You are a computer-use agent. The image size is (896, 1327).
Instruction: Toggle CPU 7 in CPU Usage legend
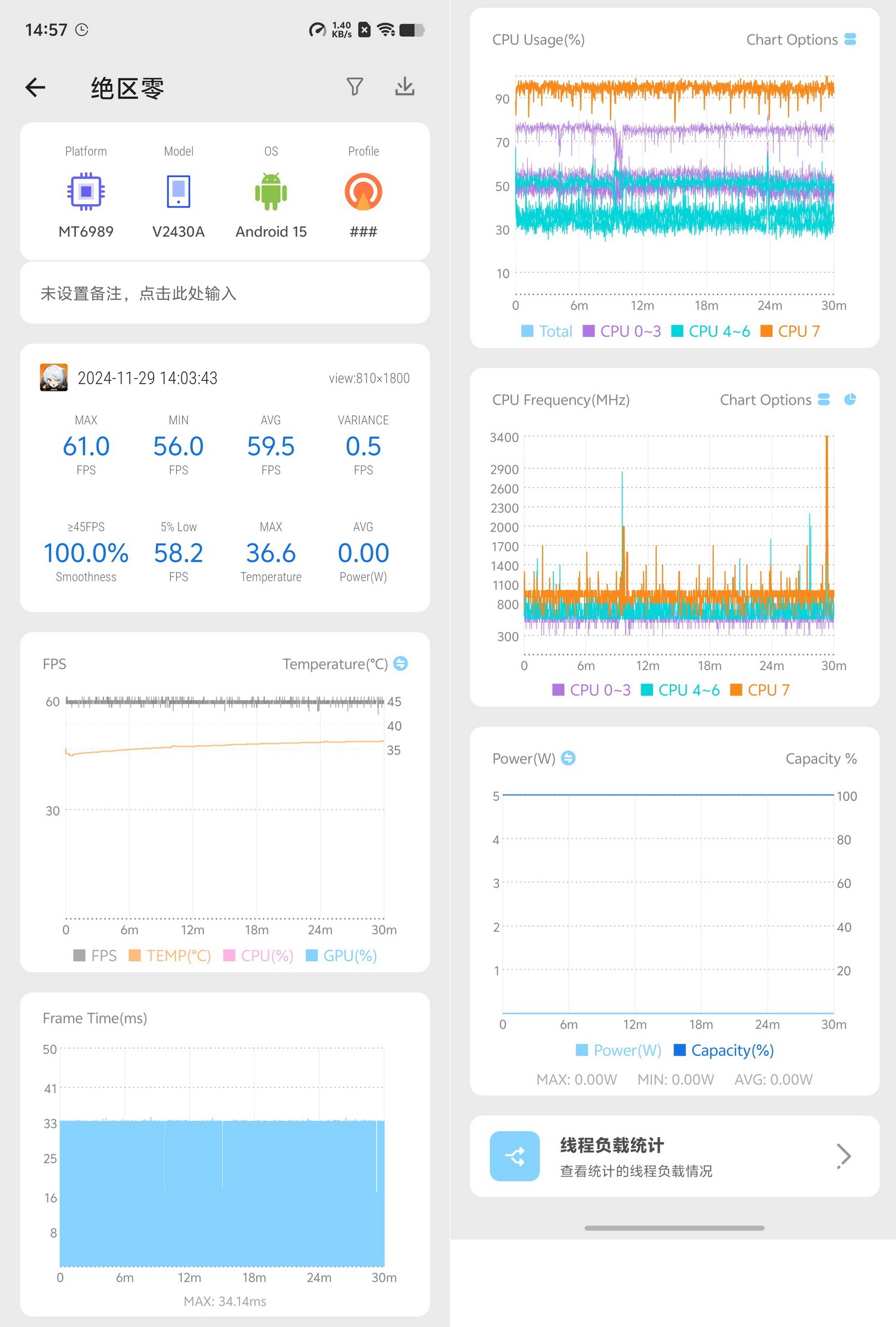(x=790, y=331)
